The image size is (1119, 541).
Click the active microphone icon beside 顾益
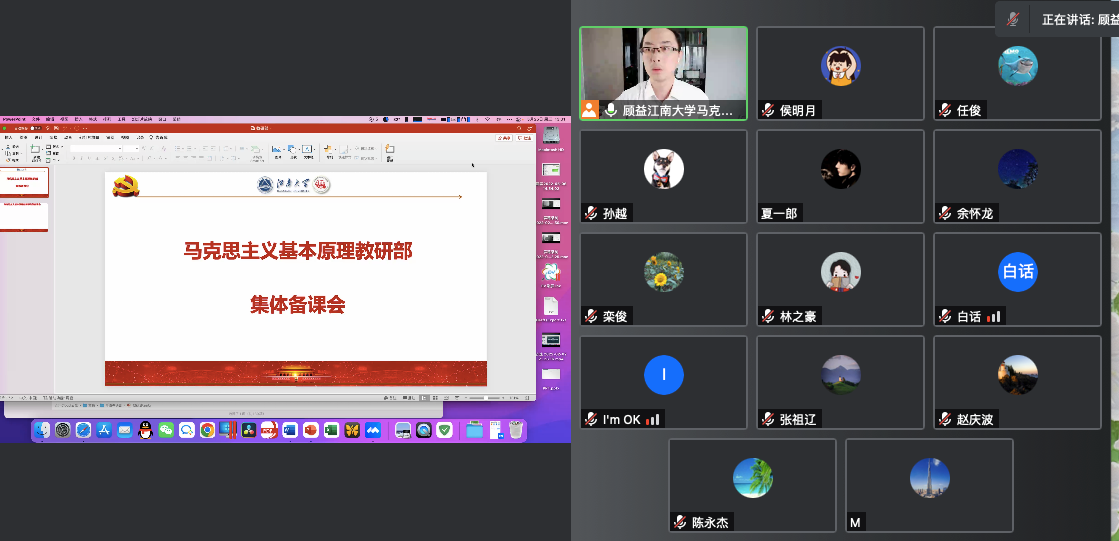(x=610, y=110)
